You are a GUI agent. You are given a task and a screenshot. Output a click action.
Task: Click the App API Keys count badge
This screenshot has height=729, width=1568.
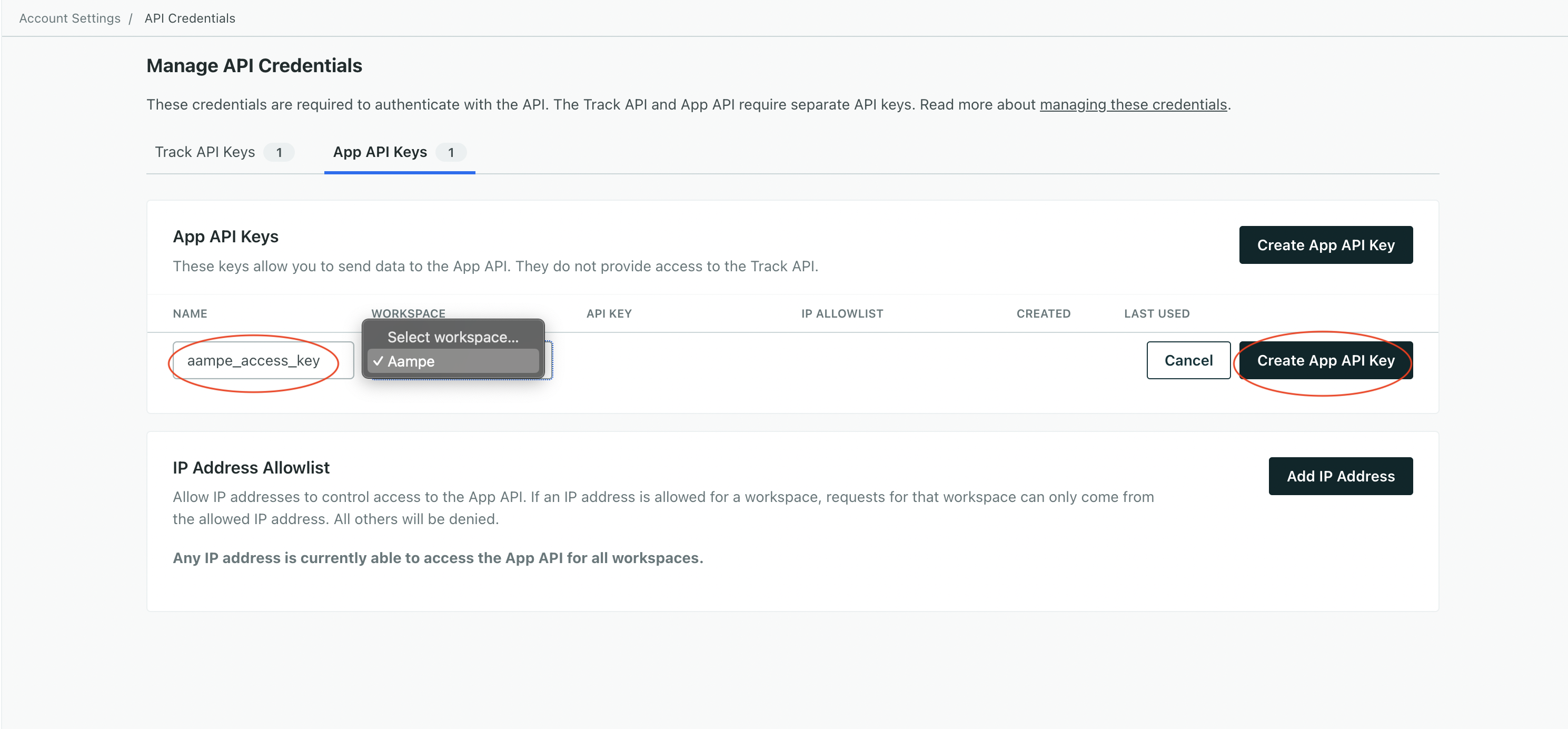point(451,152)
